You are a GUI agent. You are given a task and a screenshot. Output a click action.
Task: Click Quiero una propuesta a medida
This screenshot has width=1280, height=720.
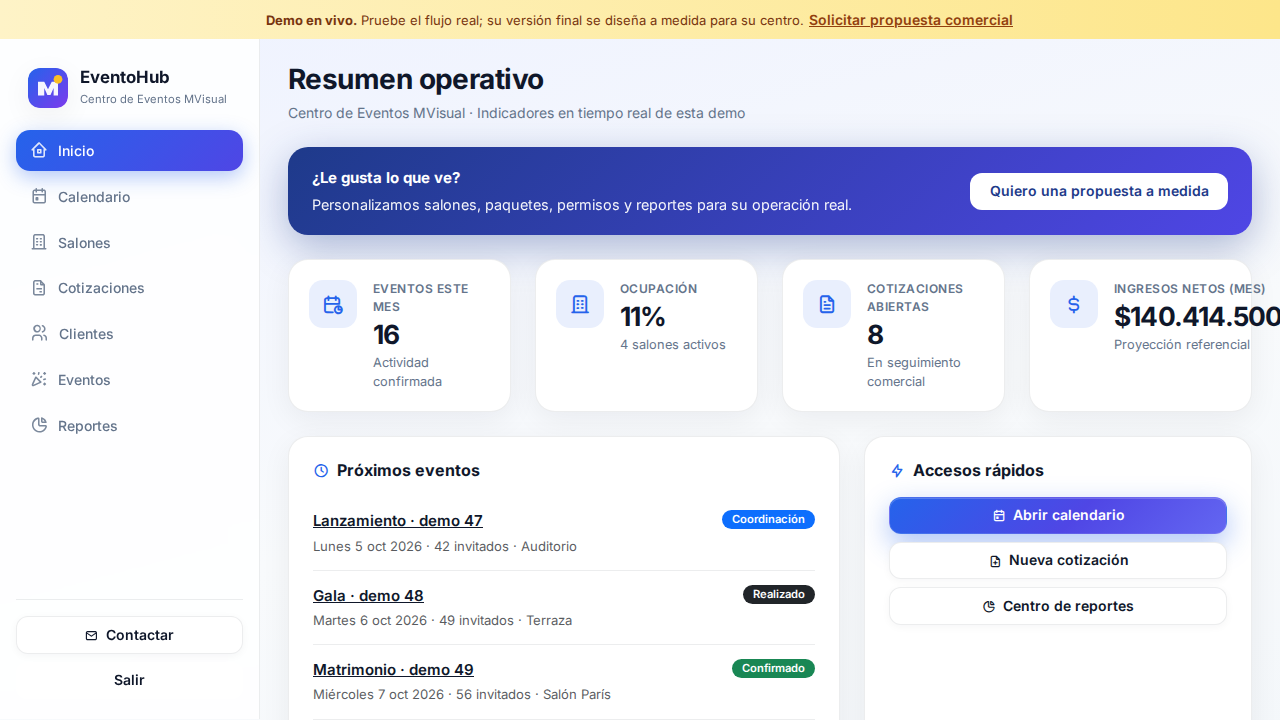coord(1099,191)
